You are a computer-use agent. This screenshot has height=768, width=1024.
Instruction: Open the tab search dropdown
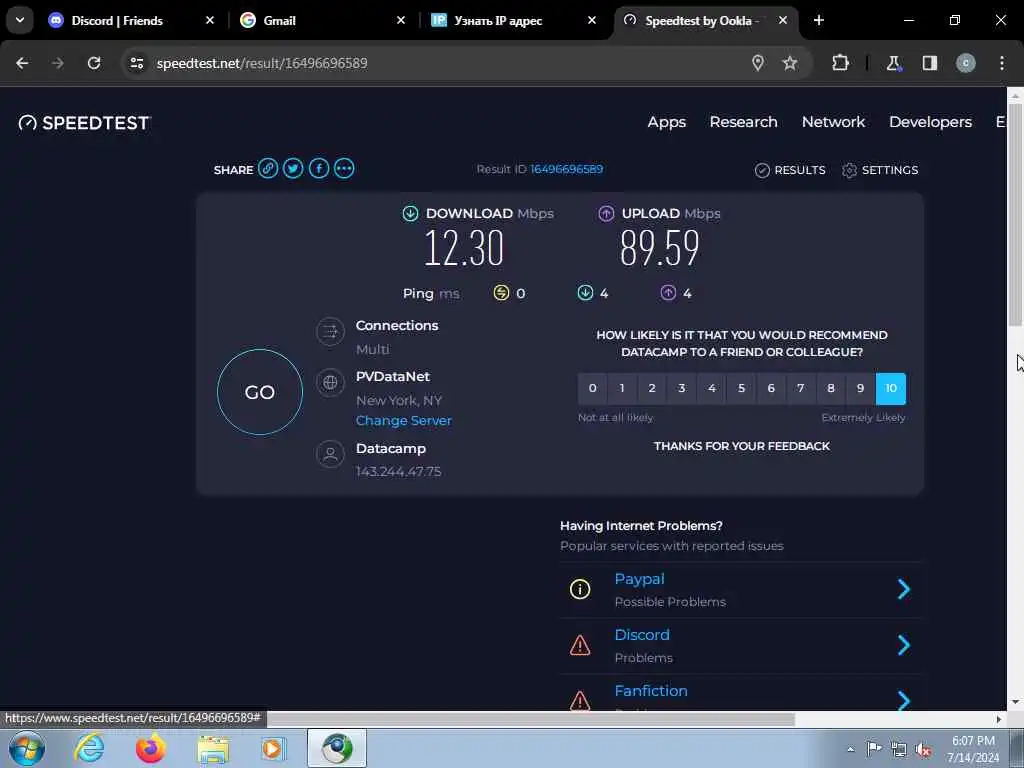pyautogui.click(x=20, y=20)
